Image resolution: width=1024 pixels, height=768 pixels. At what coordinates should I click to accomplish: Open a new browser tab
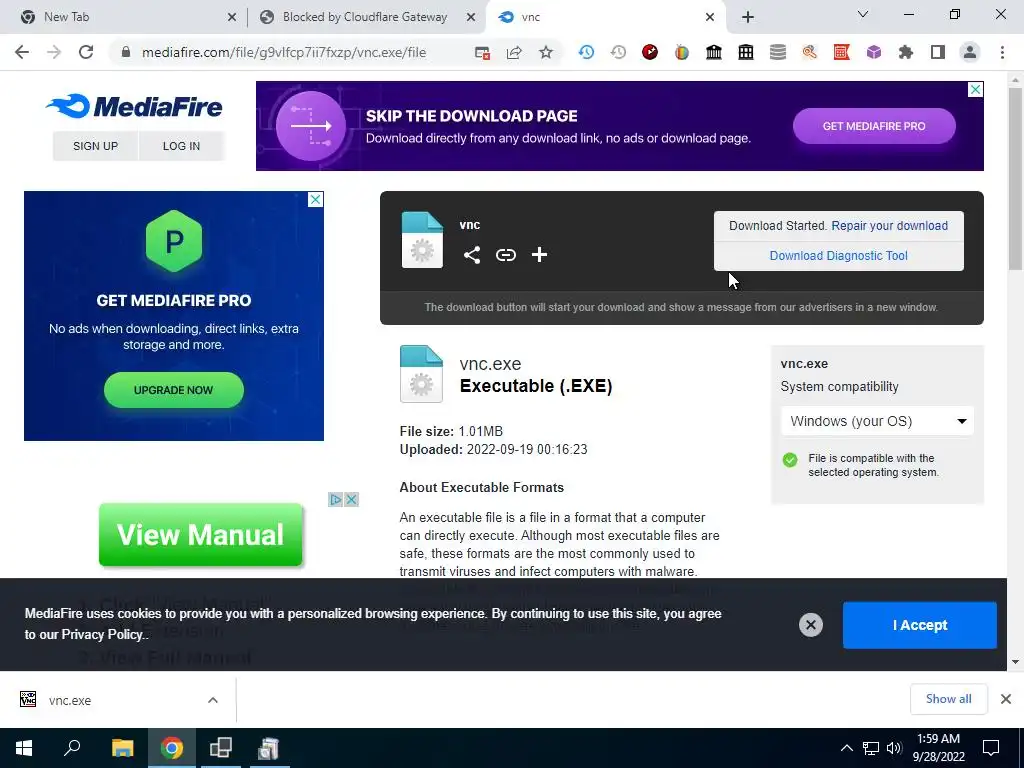click(x=748, y=18)
